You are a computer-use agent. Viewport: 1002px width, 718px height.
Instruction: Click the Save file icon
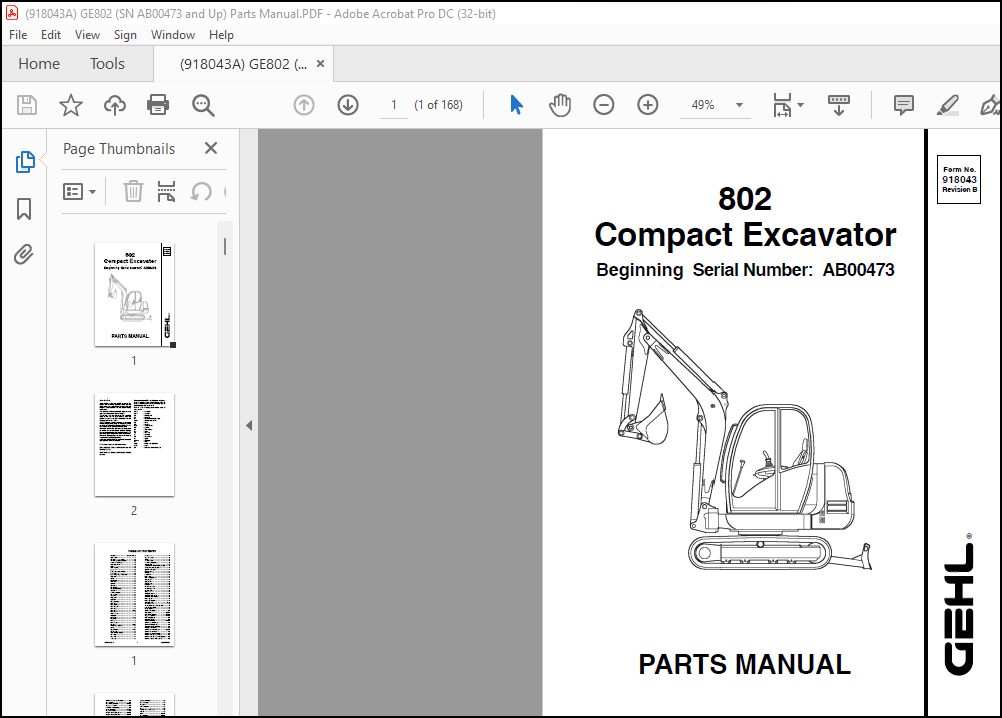[x=27, y=105]
